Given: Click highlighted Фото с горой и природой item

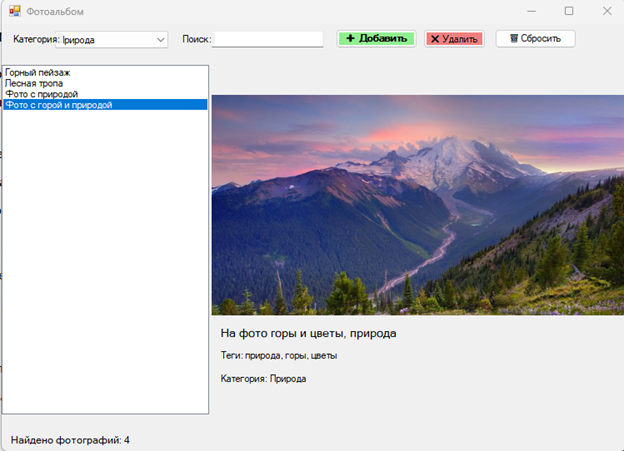Looking at the screenshot, I should coord(58,105).
